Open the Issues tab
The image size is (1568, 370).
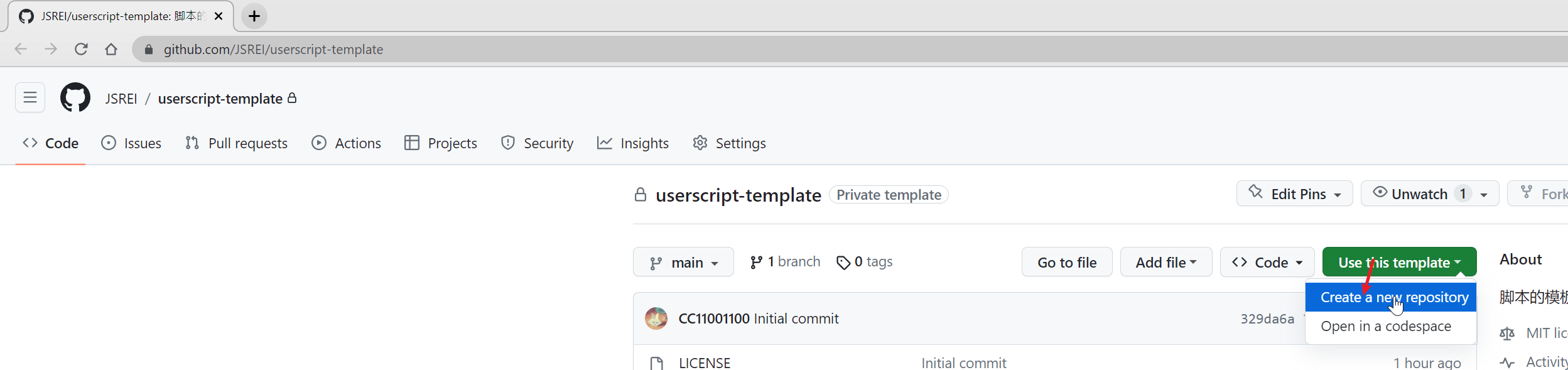click(131, 143)
